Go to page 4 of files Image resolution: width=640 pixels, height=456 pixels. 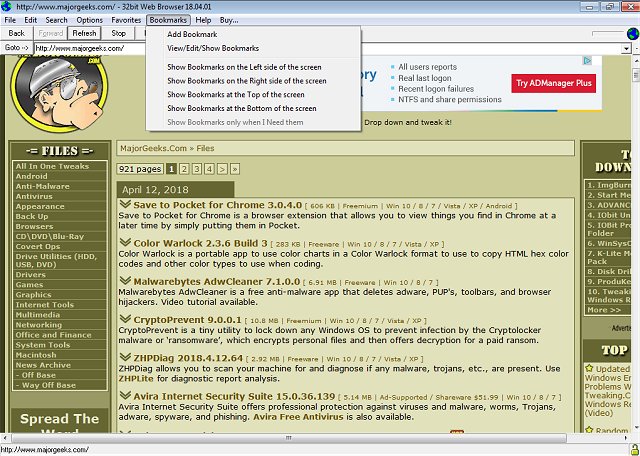point(209,169)
